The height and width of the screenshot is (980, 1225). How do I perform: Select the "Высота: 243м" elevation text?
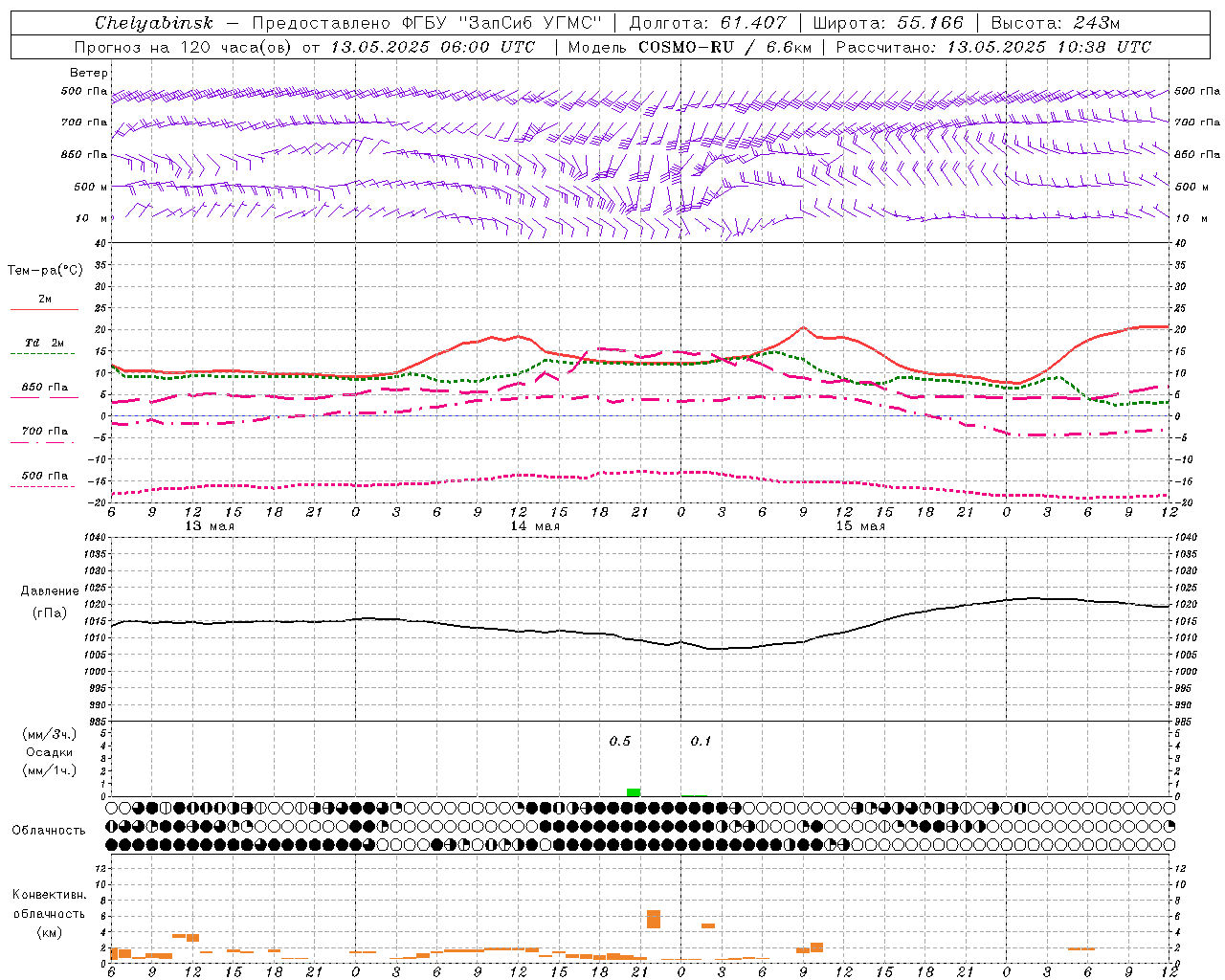tap(1055, 23)
